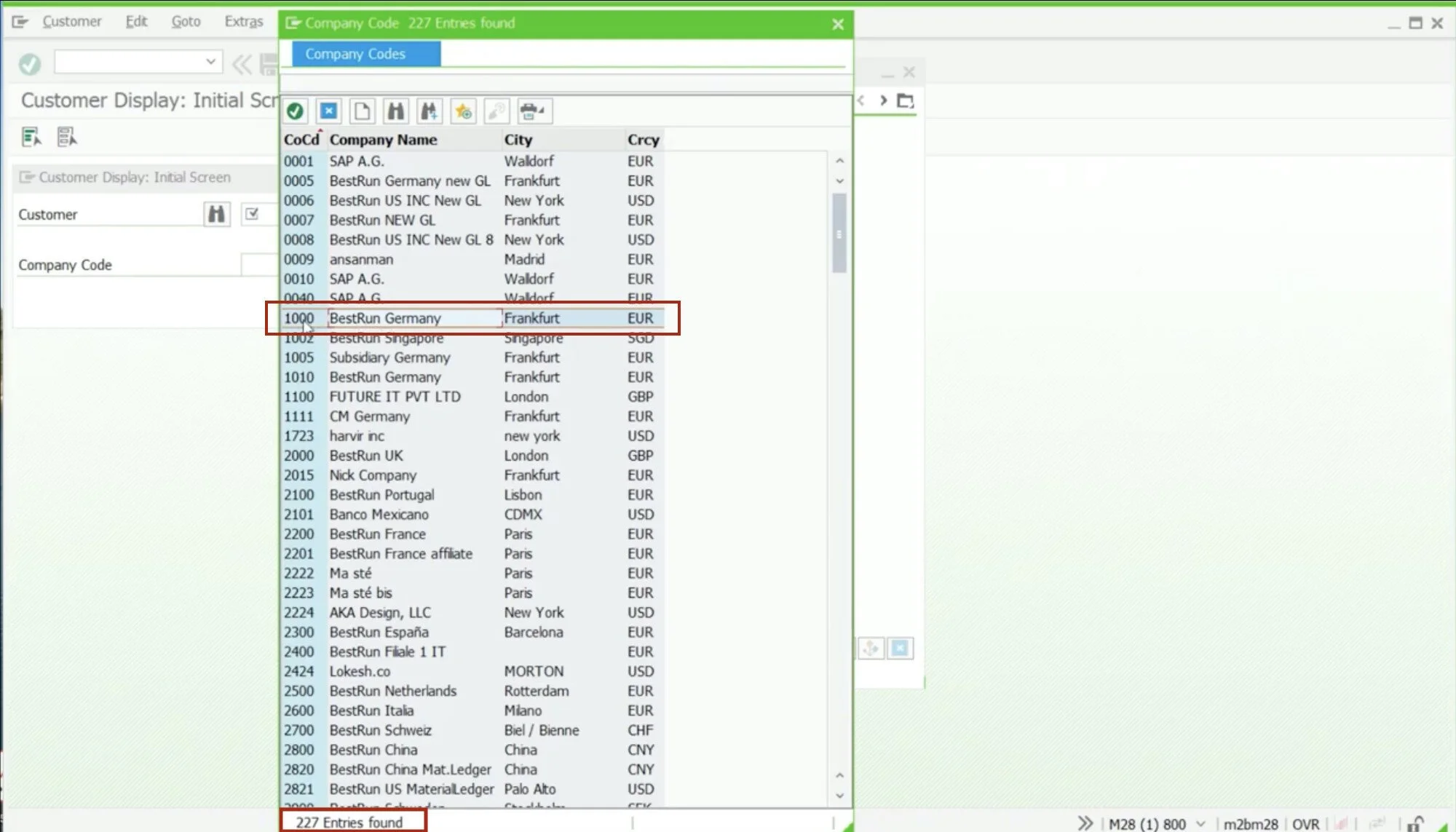Expand system info dropdown in status bar
The height and width of the screenshot is (832, 1456).
[1201, 824]
